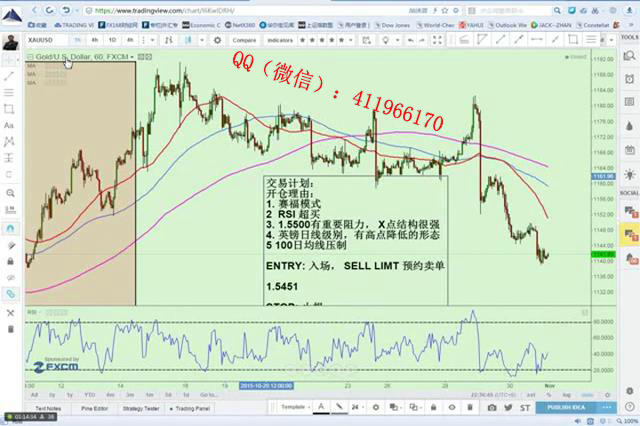Open the bar style dropdown arrow
The image size is (640, 426).
[x=201, y=40]
